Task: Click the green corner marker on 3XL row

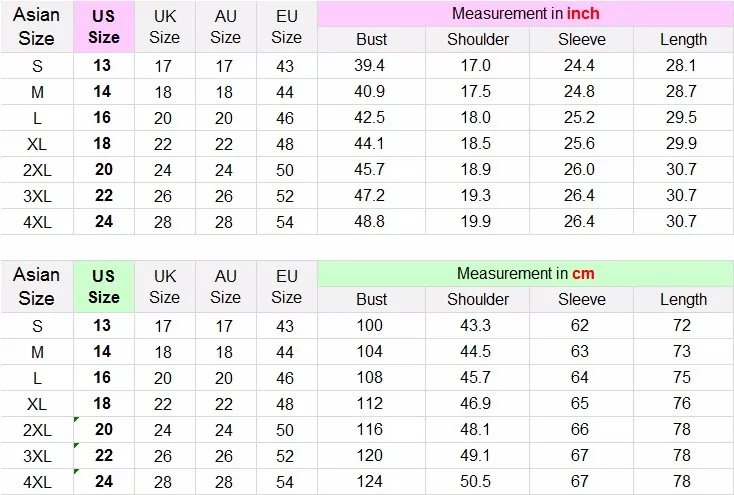Action: (x=77, y=445)
